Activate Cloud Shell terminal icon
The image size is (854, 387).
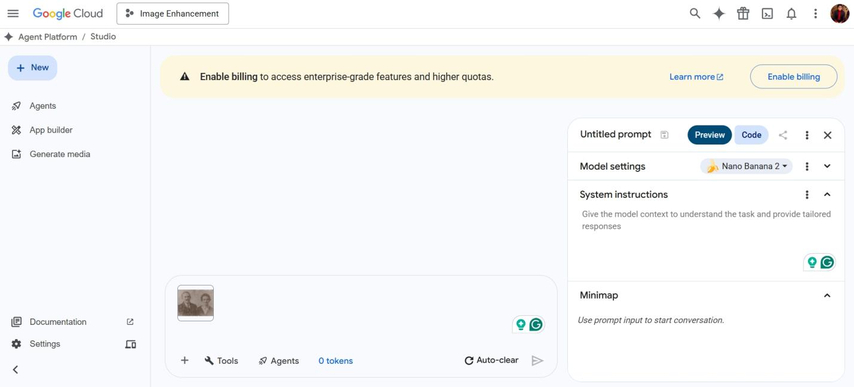point(767,14)
